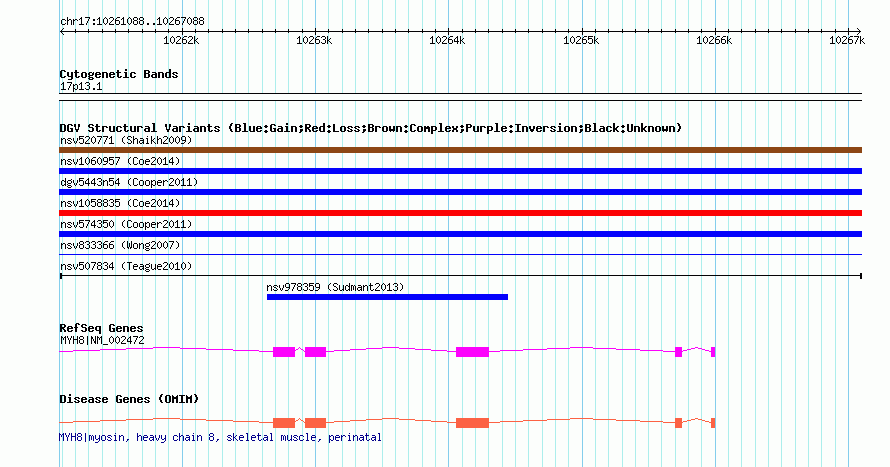Click the thin blue nsv833366 variant line

460,255
